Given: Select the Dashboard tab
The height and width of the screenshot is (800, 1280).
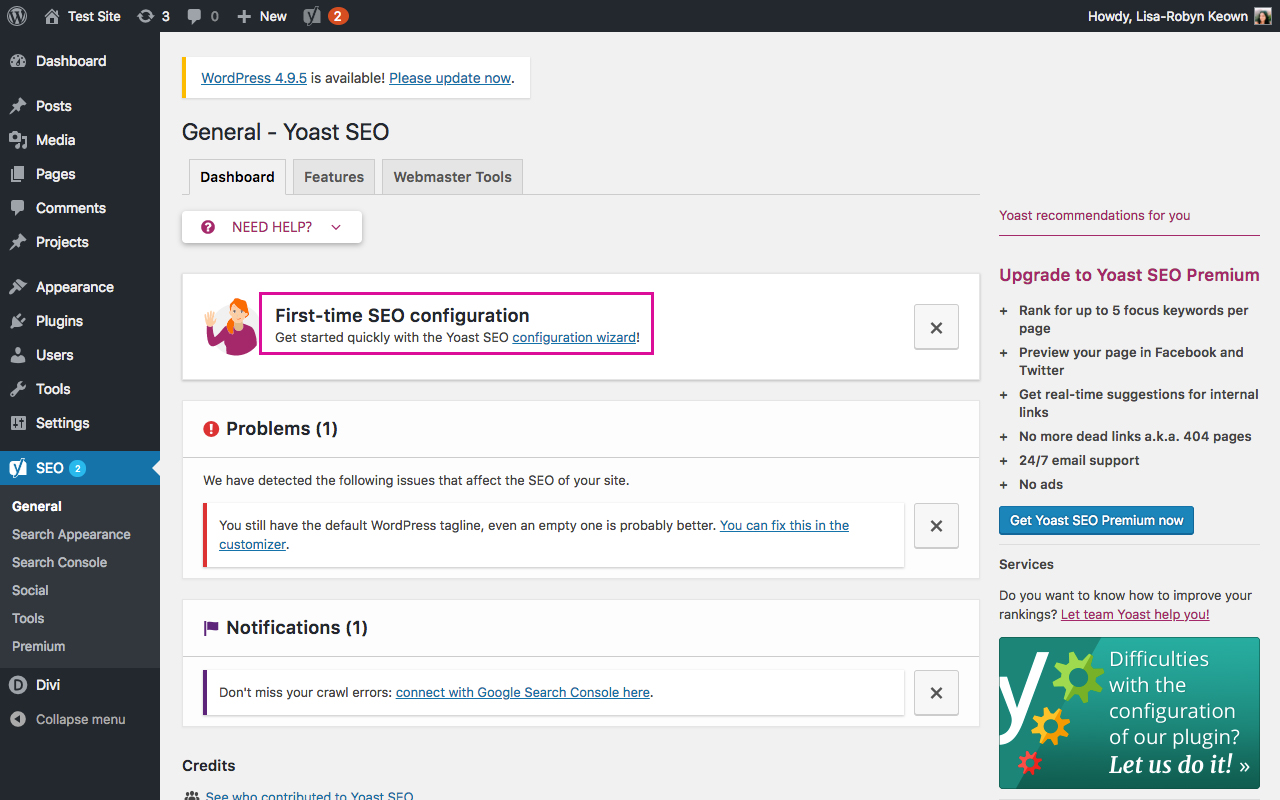Looking at the screenshot, I should [237, 177].
